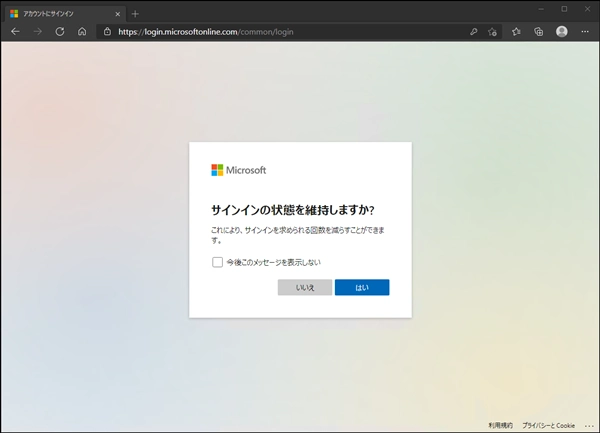View site info via the lock icon
Screen dimensions: 600x433
(108, 32)
